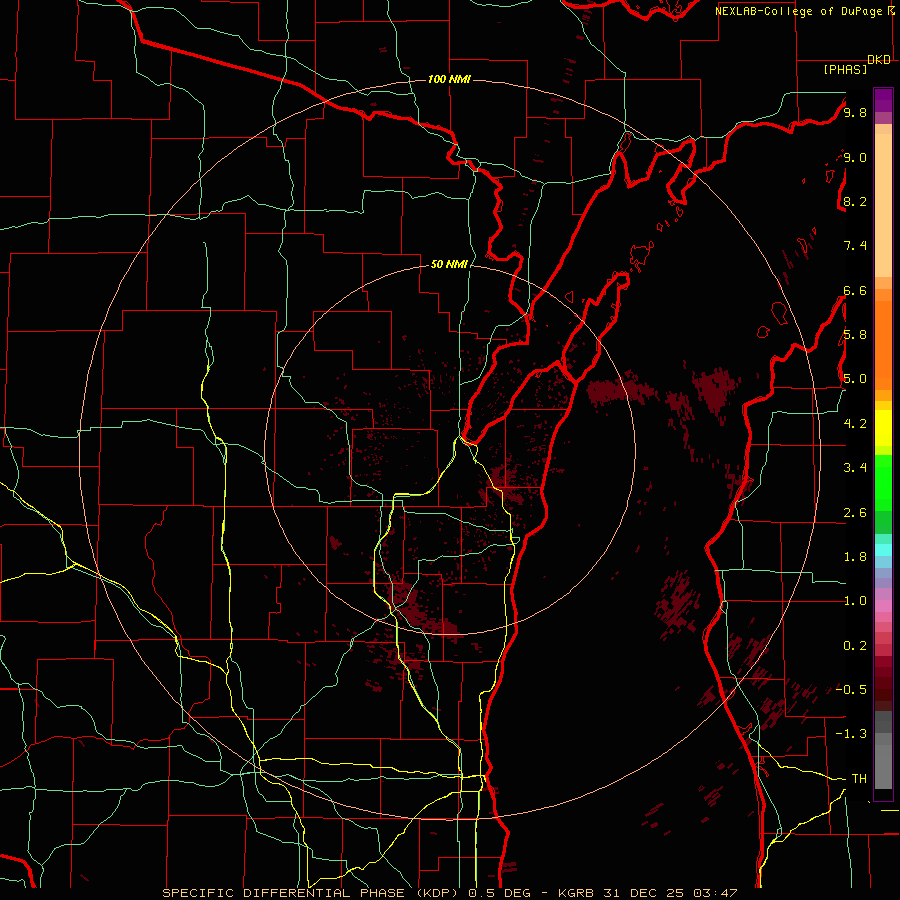Click the 8.2 scale value
The width and height of the screenshot is (900, 900).
pos(855,201)
